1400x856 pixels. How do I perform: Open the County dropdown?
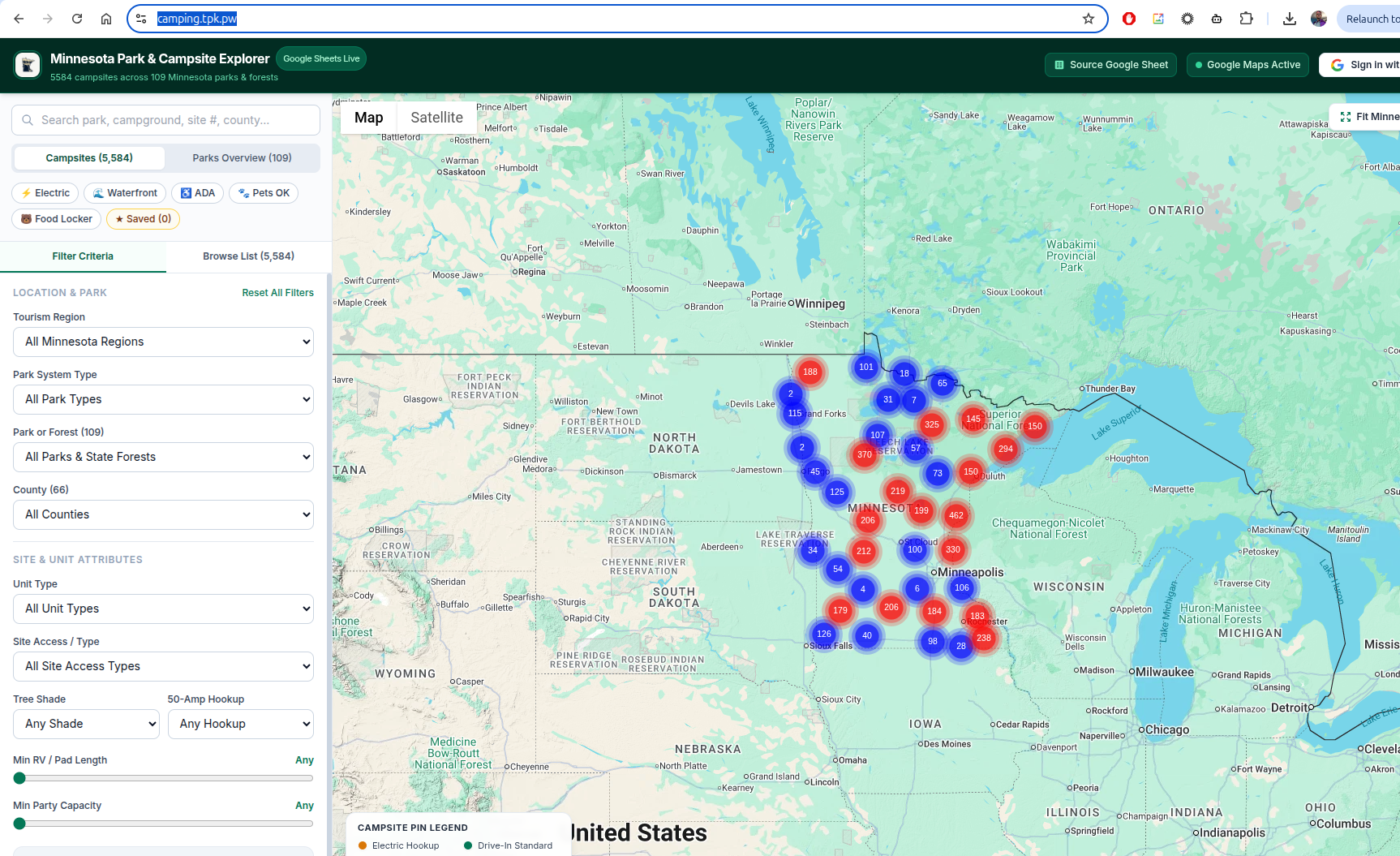point(163,514)
